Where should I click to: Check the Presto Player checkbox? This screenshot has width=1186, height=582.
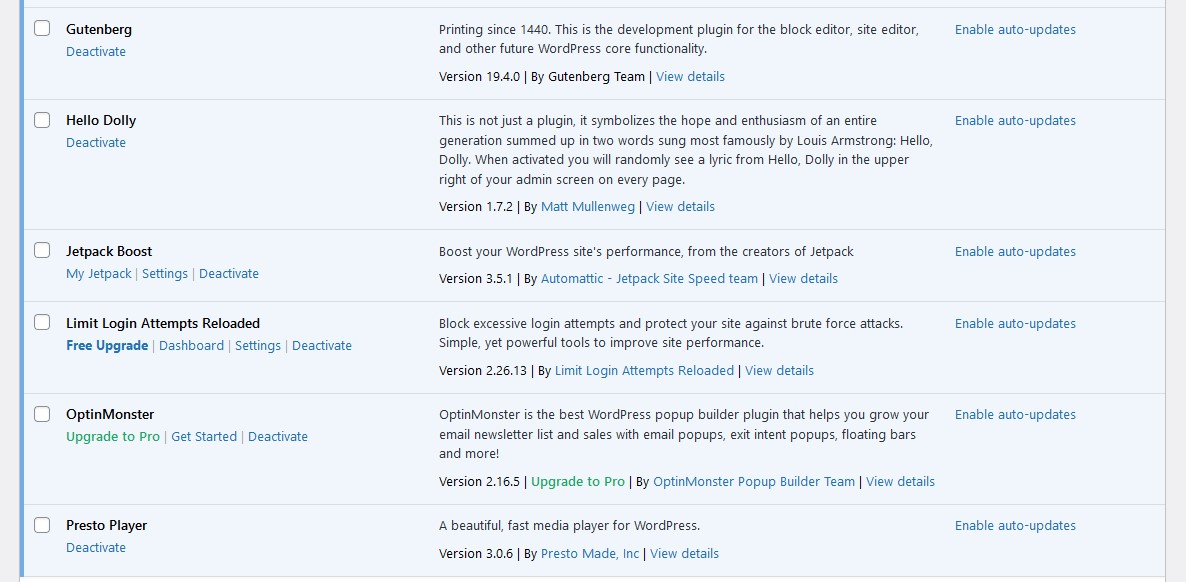(x=42, y=524)
